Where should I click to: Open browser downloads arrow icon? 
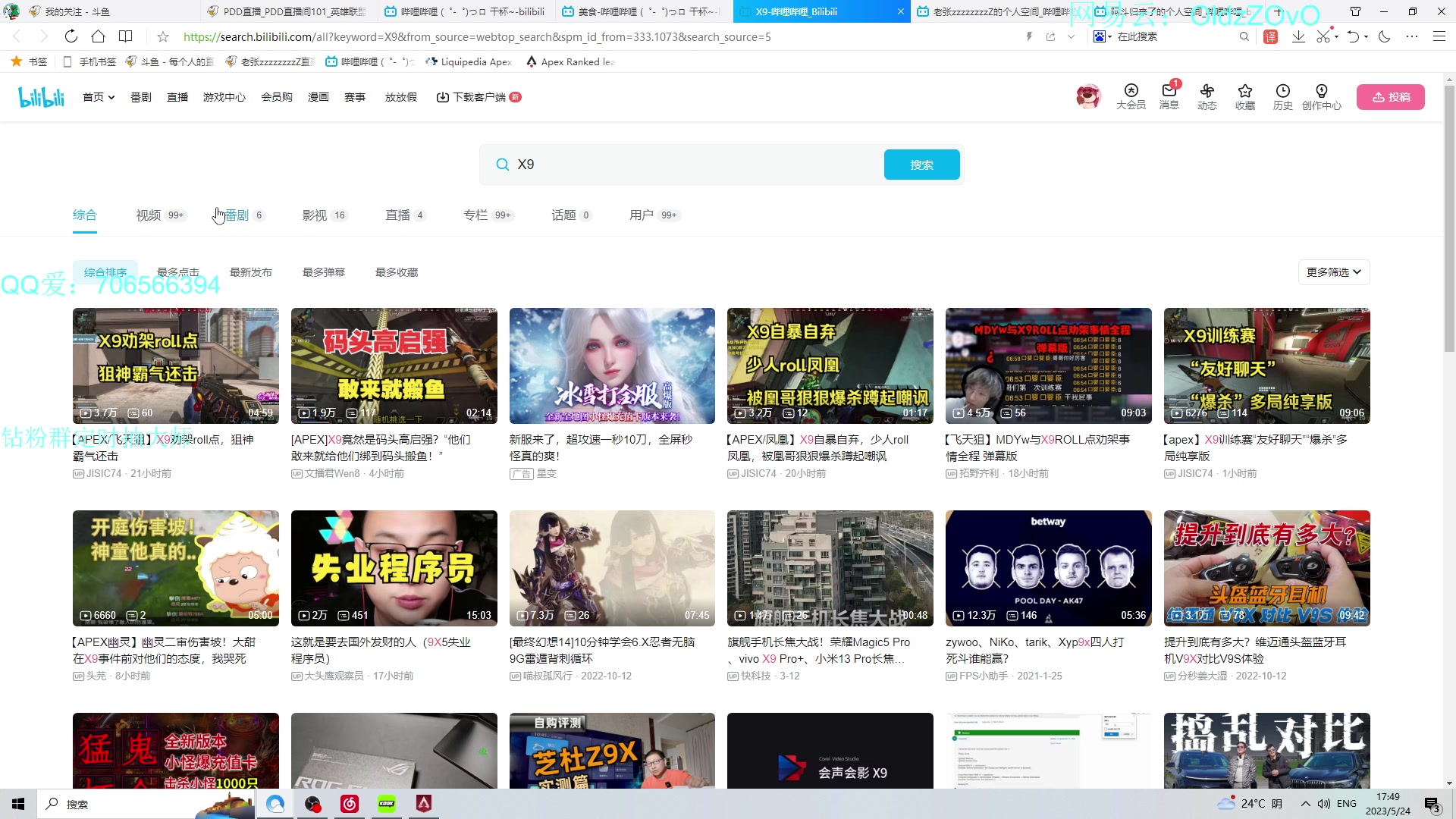(x=1298, y=36)
